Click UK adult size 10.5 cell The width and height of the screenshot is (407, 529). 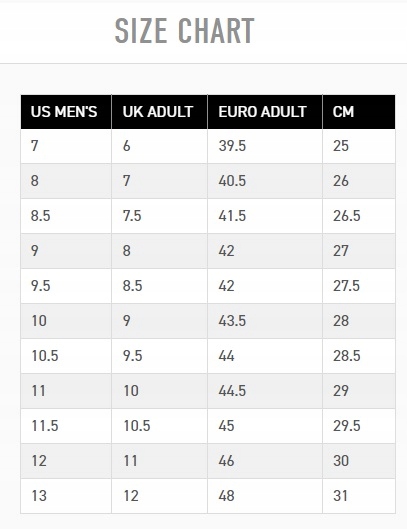tap(159, 426)
